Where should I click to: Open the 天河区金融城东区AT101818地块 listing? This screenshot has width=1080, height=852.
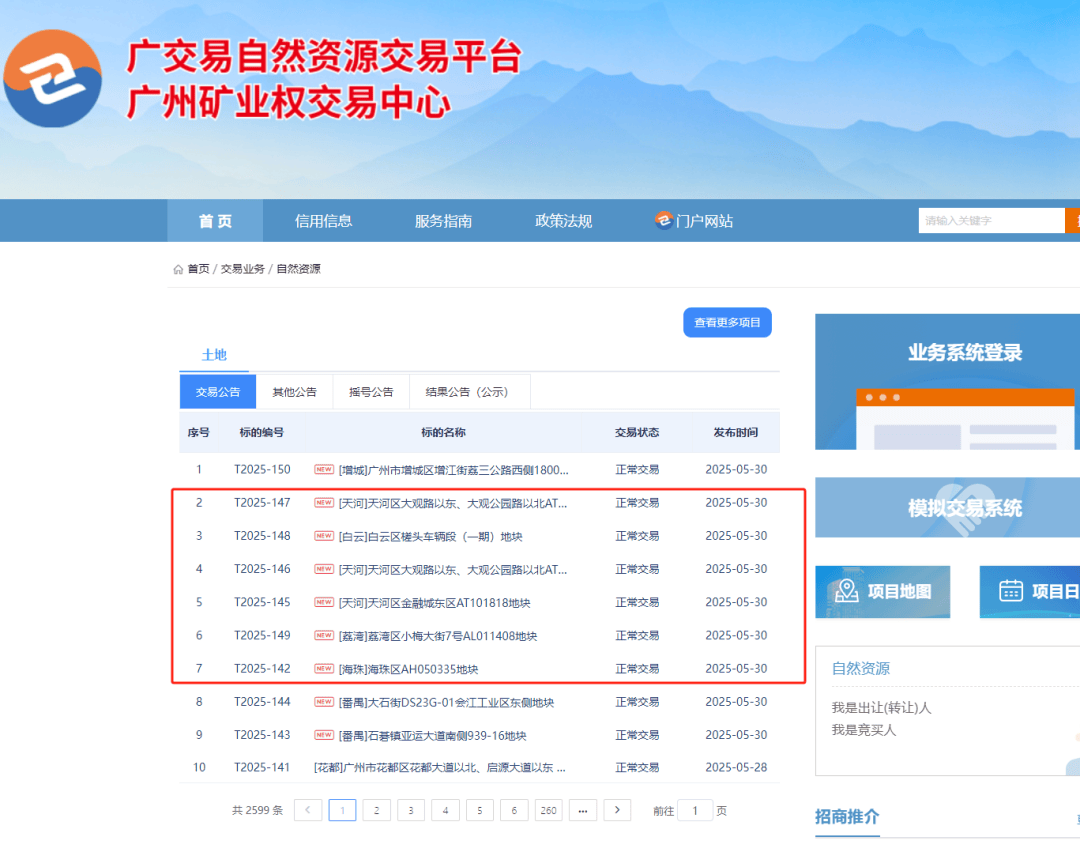[435, 603]
